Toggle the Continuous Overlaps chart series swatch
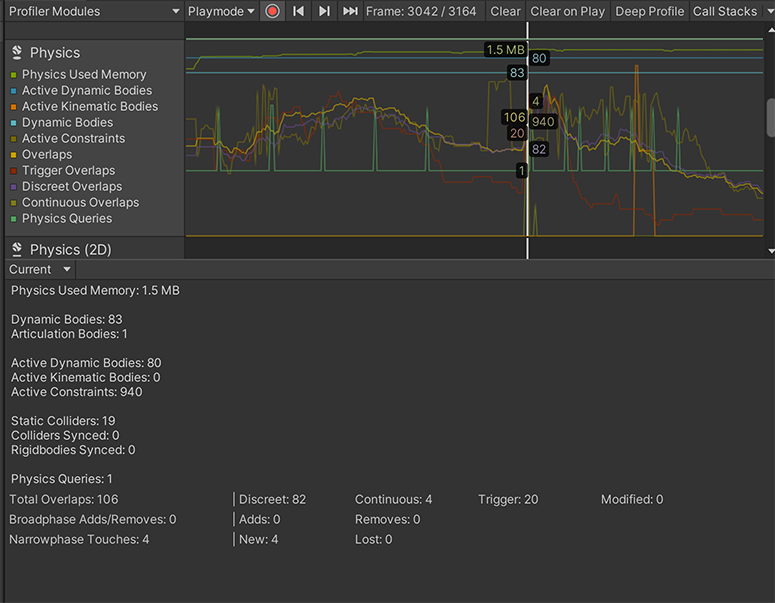Screen dimensions: 775x603 pos(14,203)
